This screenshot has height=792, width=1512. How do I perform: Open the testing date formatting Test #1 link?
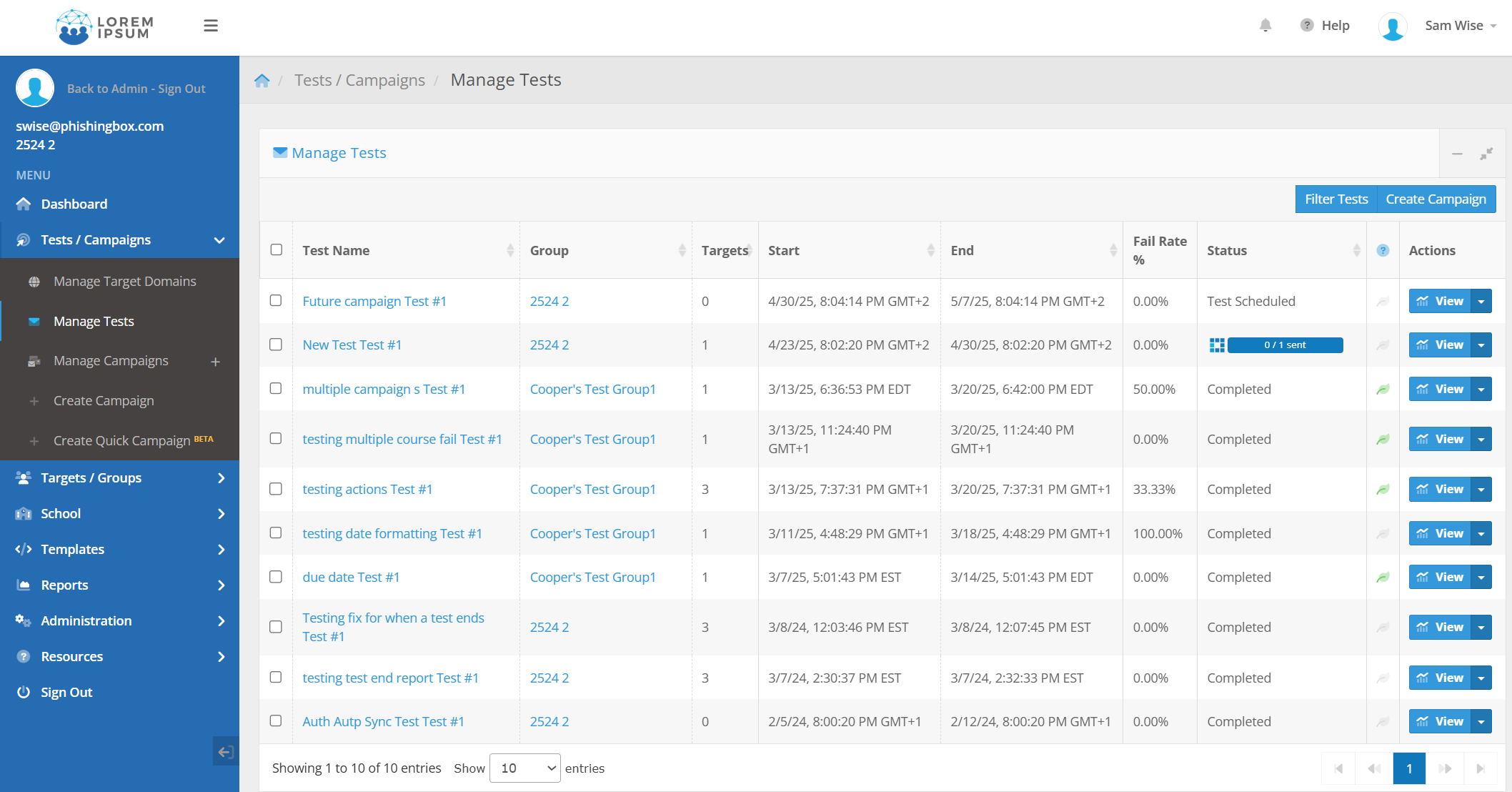pos(392,534)
